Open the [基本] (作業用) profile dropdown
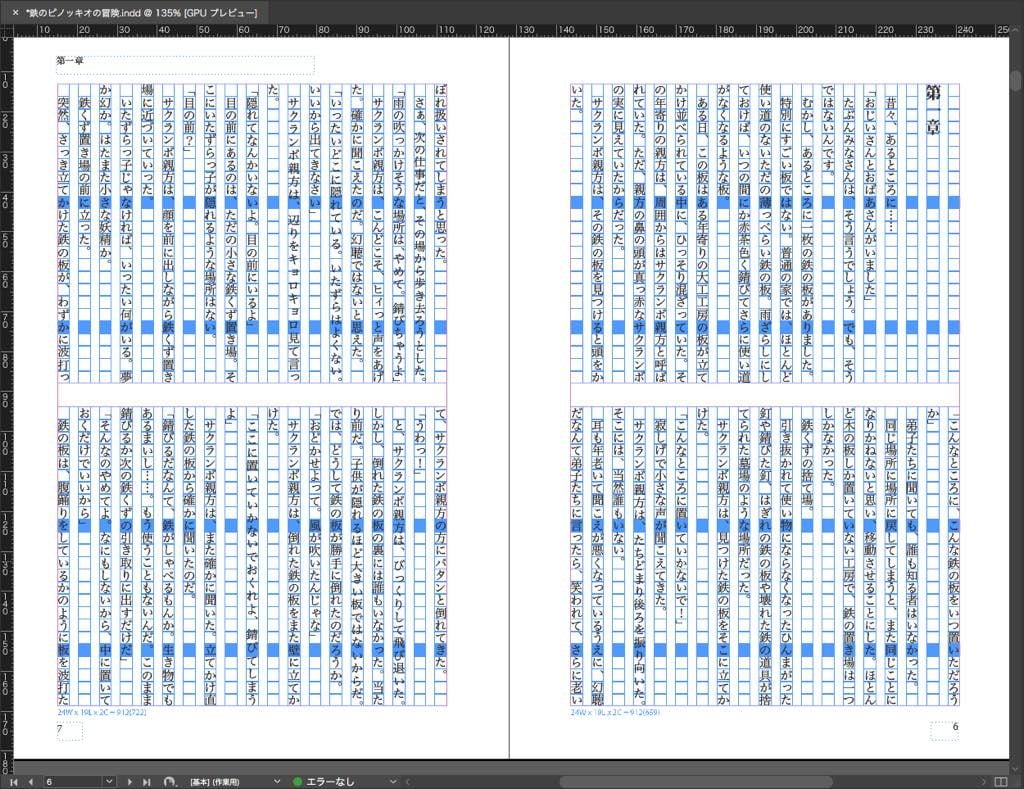This screenshot has width=1024, height=789. (x=277, y=782)
